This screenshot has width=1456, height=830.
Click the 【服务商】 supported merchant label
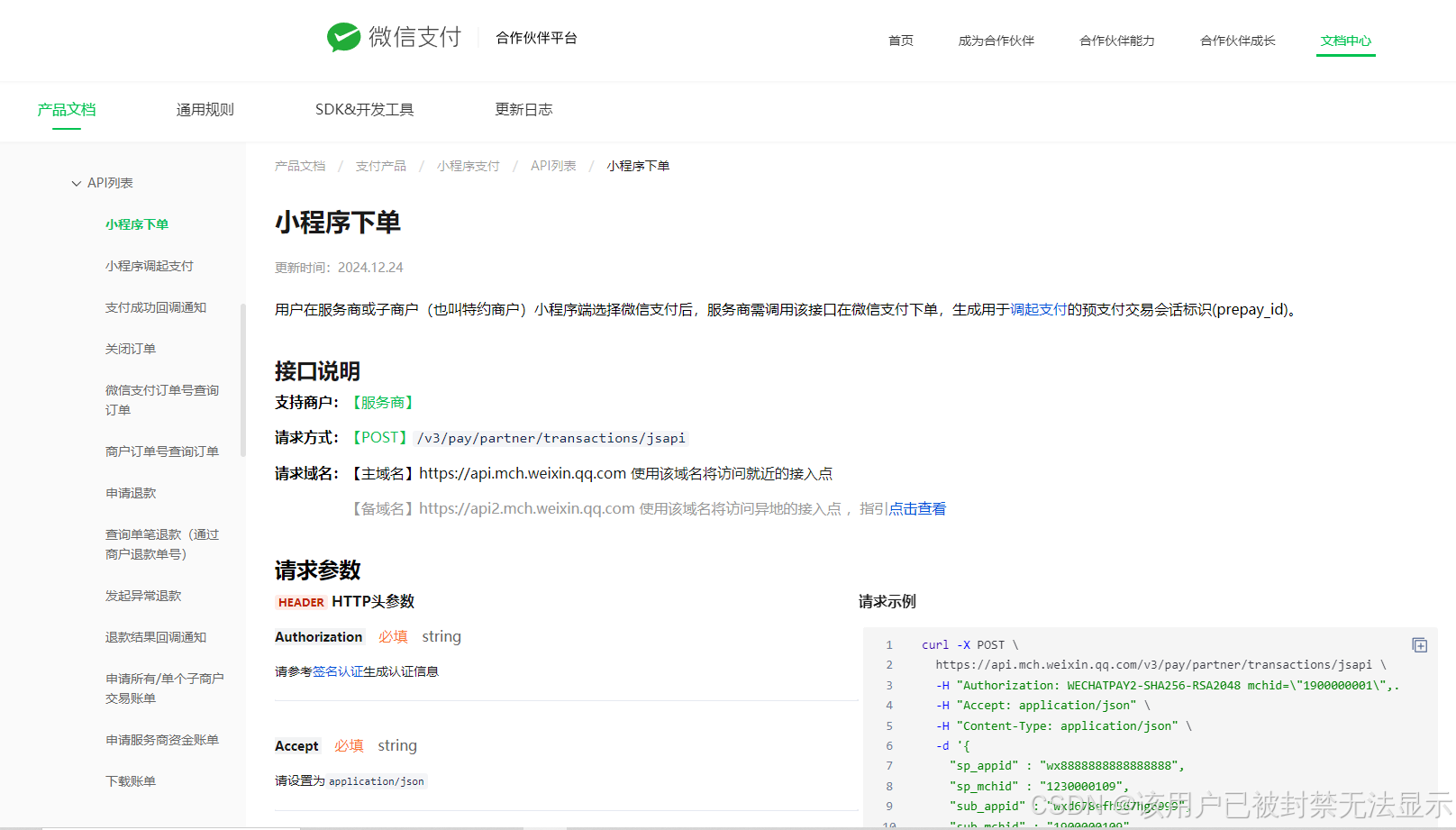[383, 402]
